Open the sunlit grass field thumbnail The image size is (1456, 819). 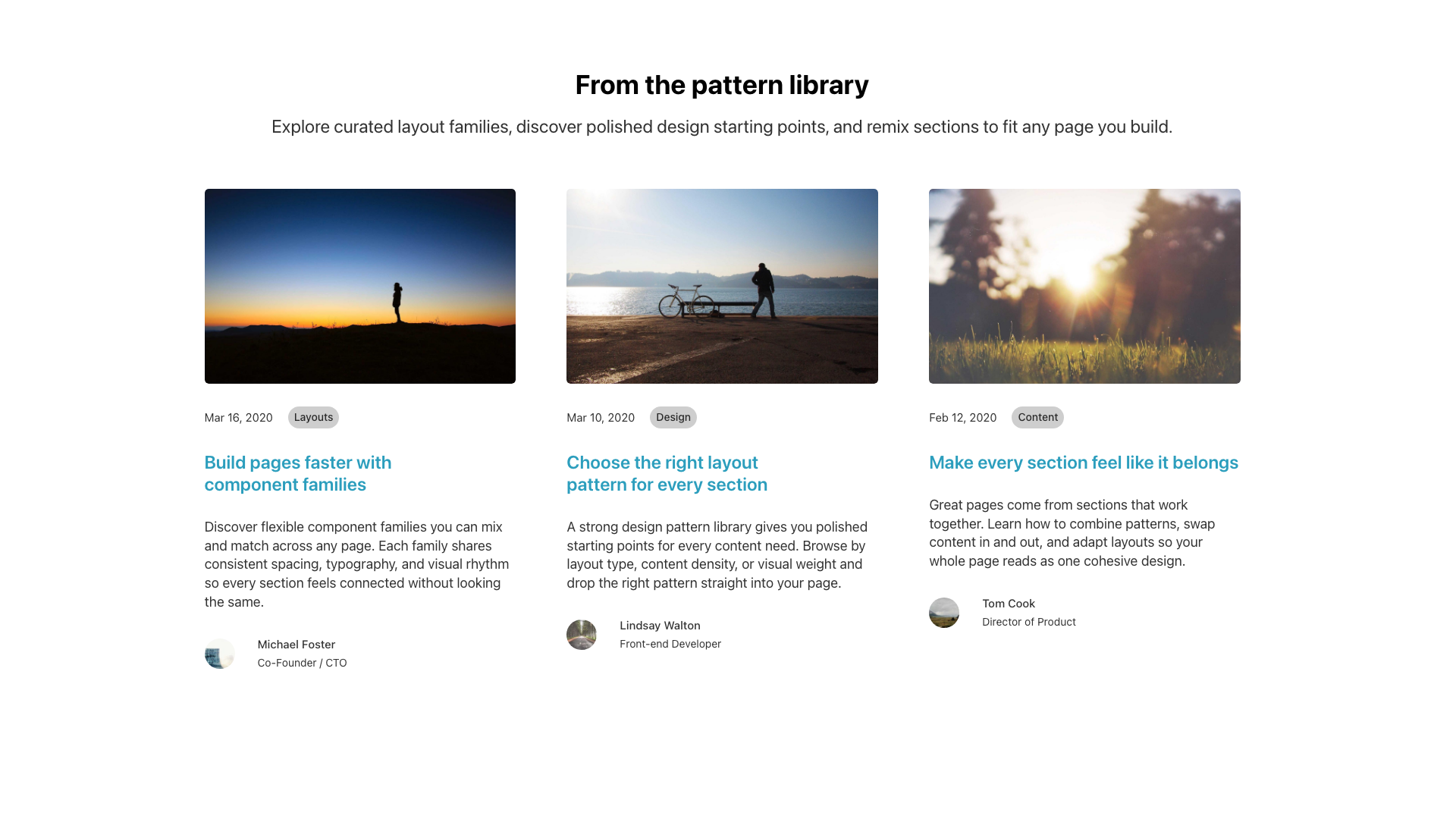click(1084, 286)
